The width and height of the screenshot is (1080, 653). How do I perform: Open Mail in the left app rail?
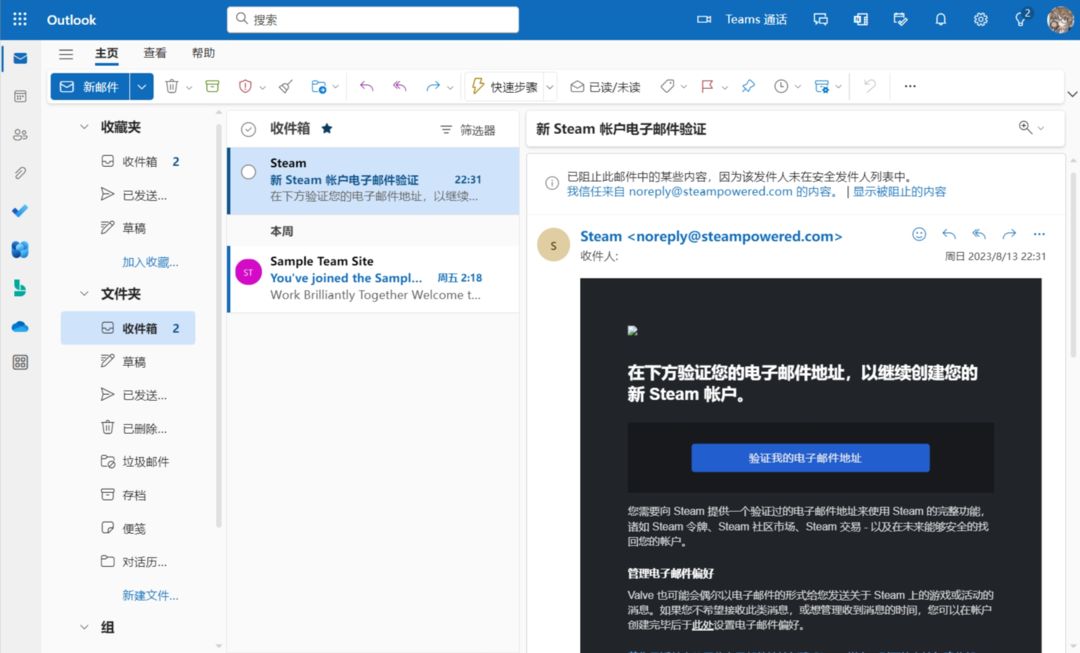tap(20, 59)
